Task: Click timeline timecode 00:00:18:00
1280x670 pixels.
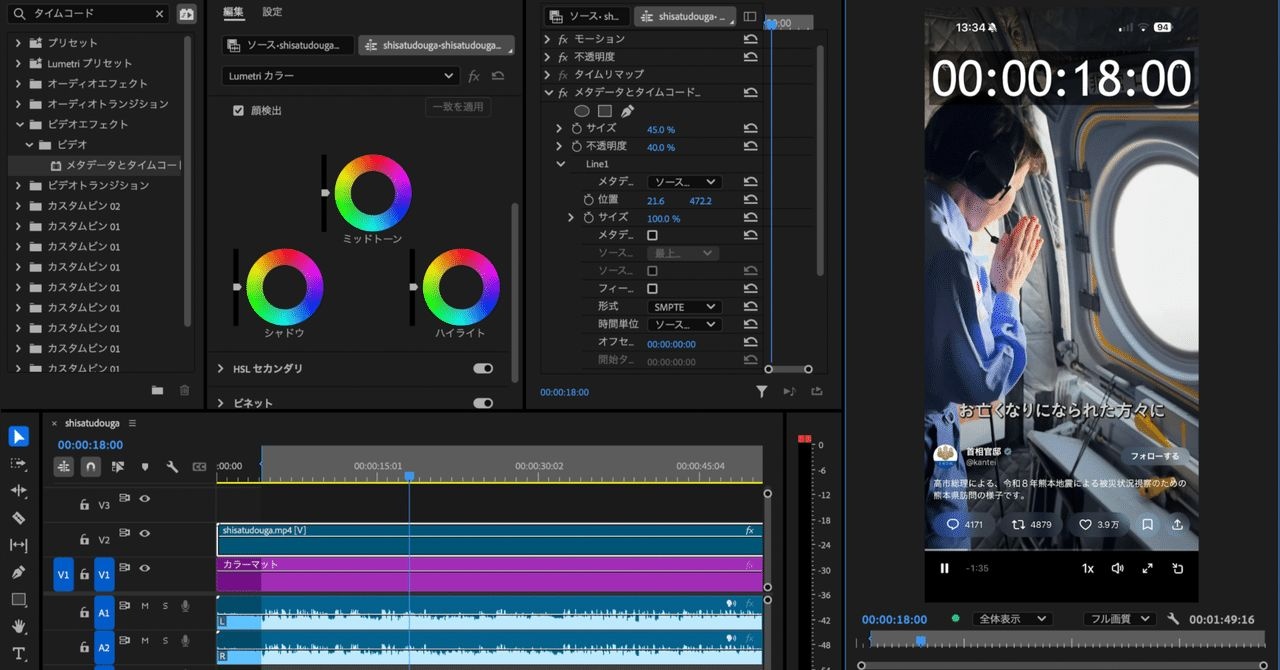Action: 90,445
